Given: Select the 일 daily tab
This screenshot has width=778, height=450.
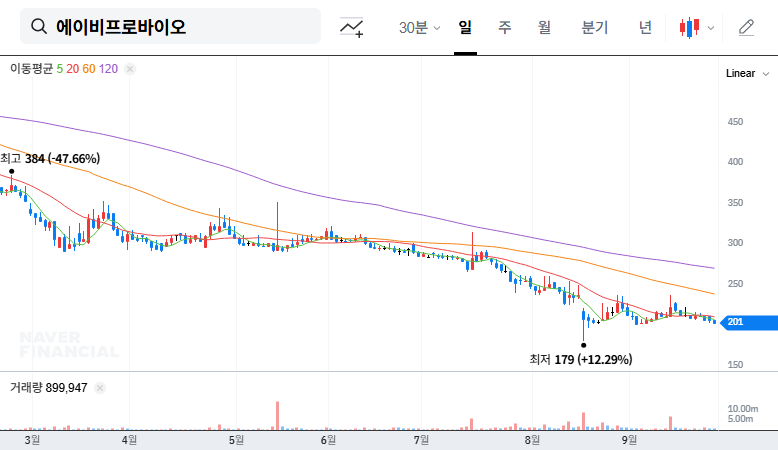Looking at the screenshot, I should point(465,27).
